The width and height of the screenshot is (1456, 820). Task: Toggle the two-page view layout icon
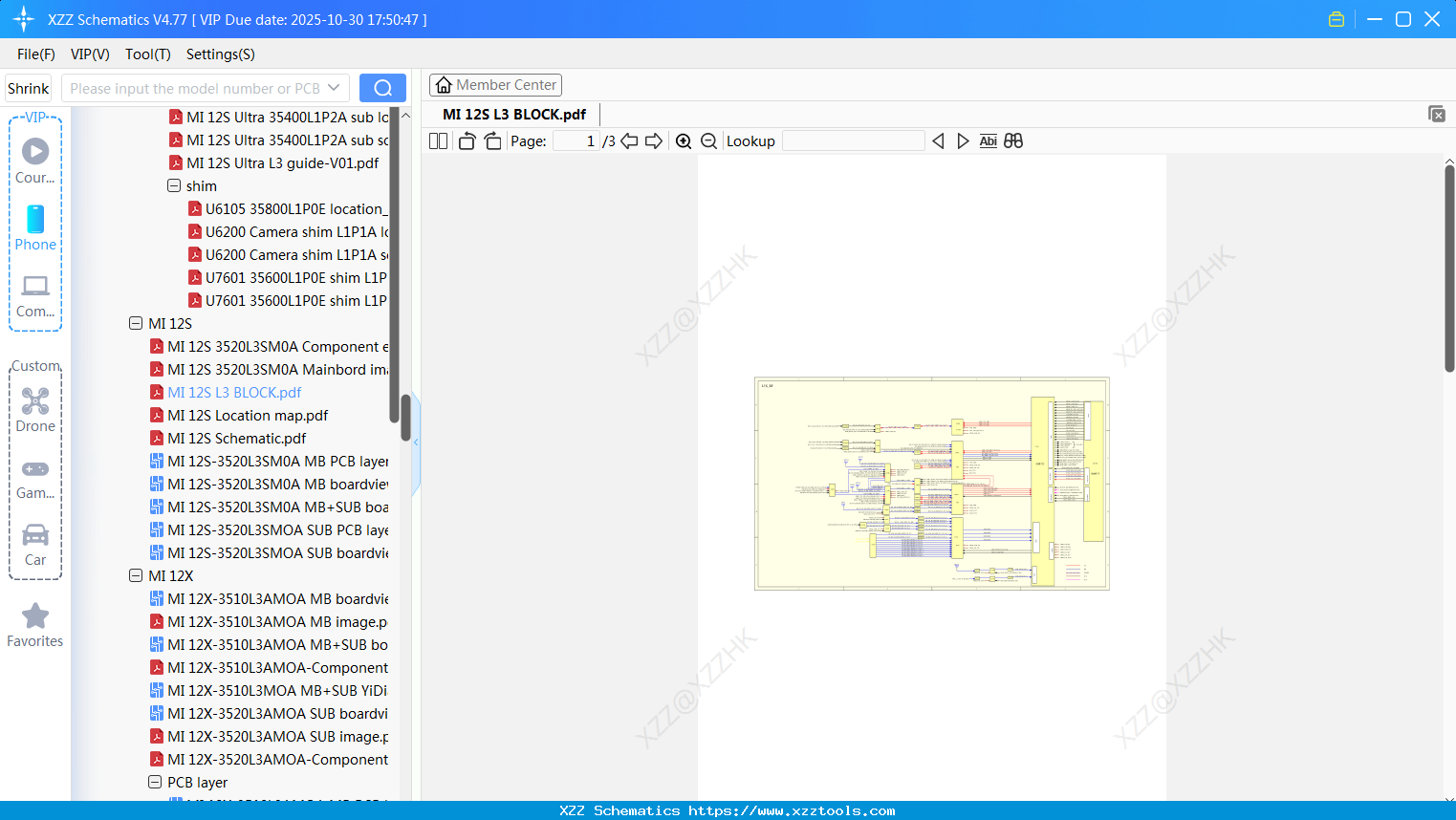click(438, 141)
